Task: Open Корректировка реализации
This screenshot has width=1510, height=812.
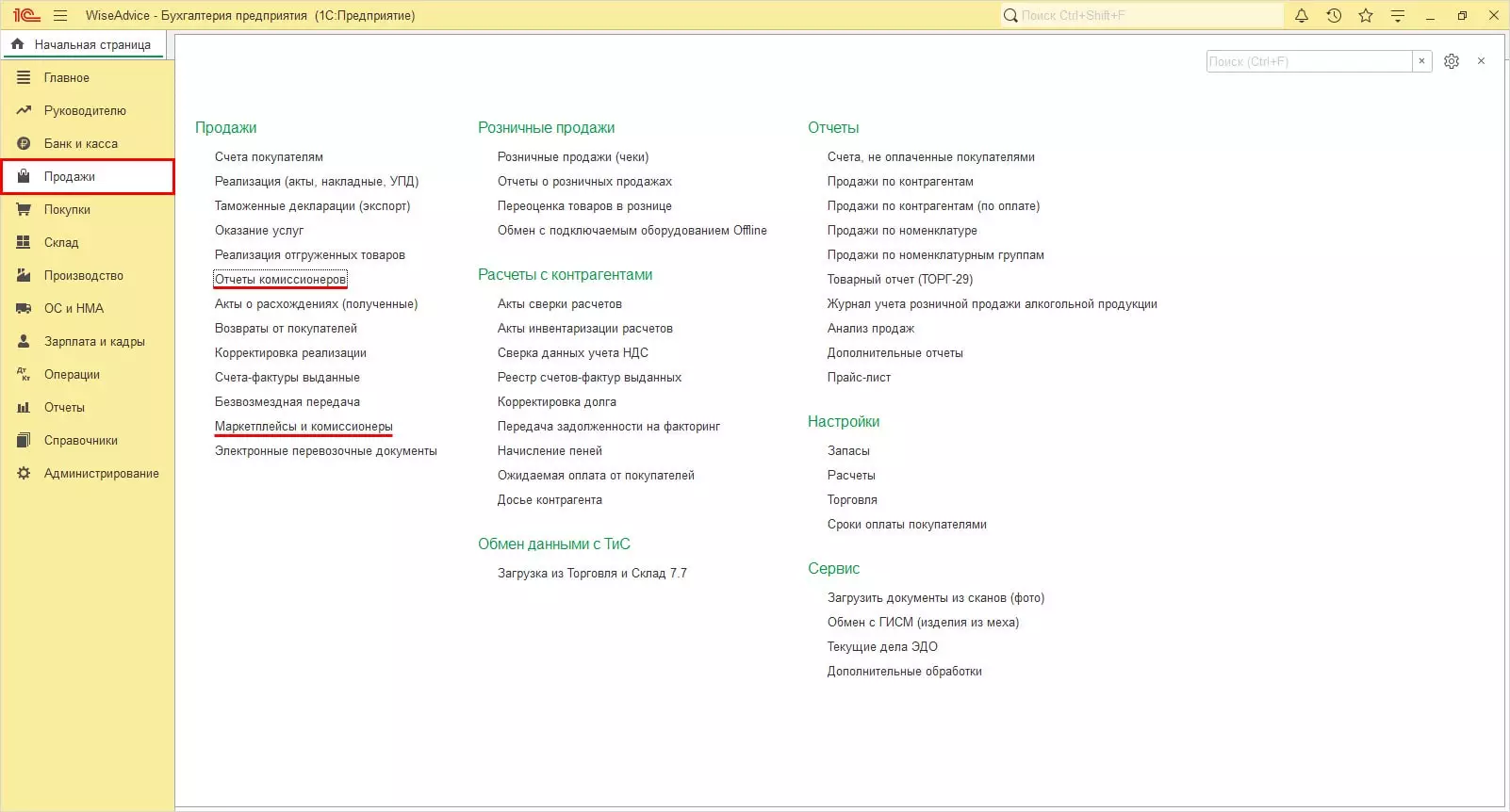Action: coord(290,352)
